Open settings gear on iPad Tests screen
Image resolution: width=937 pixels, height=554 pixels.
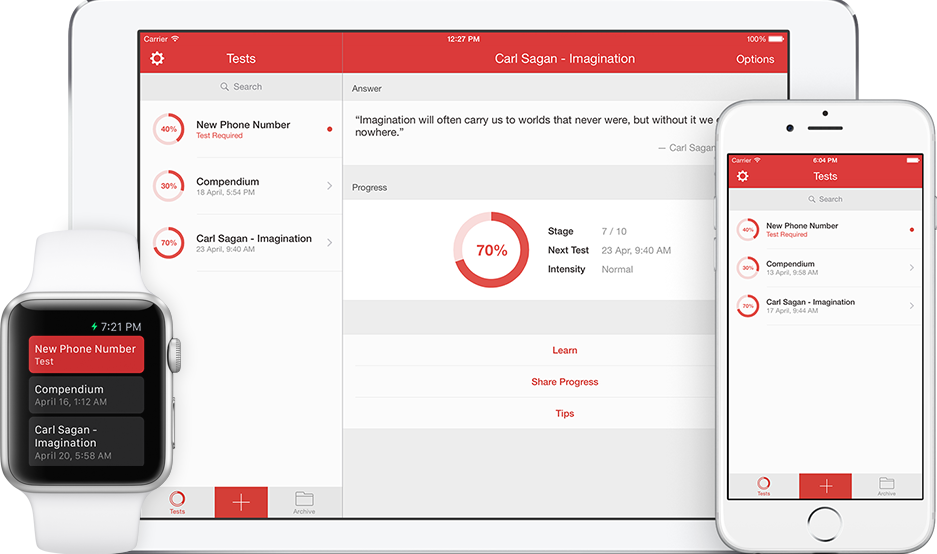point(157,59)
